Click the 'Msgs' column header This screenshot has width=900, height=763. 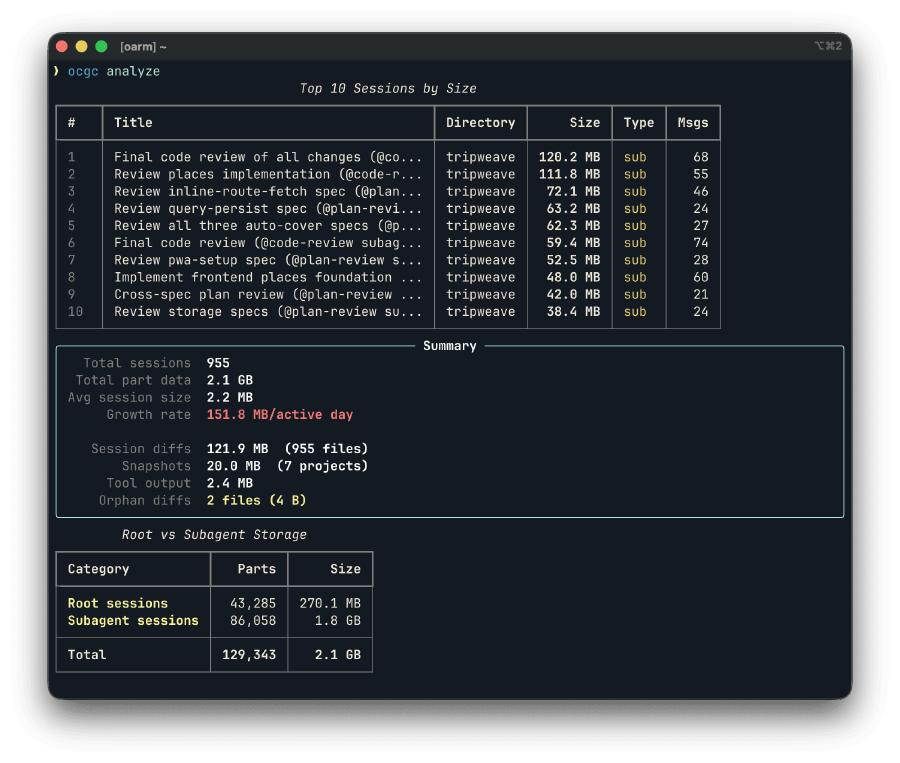[692, 123]
